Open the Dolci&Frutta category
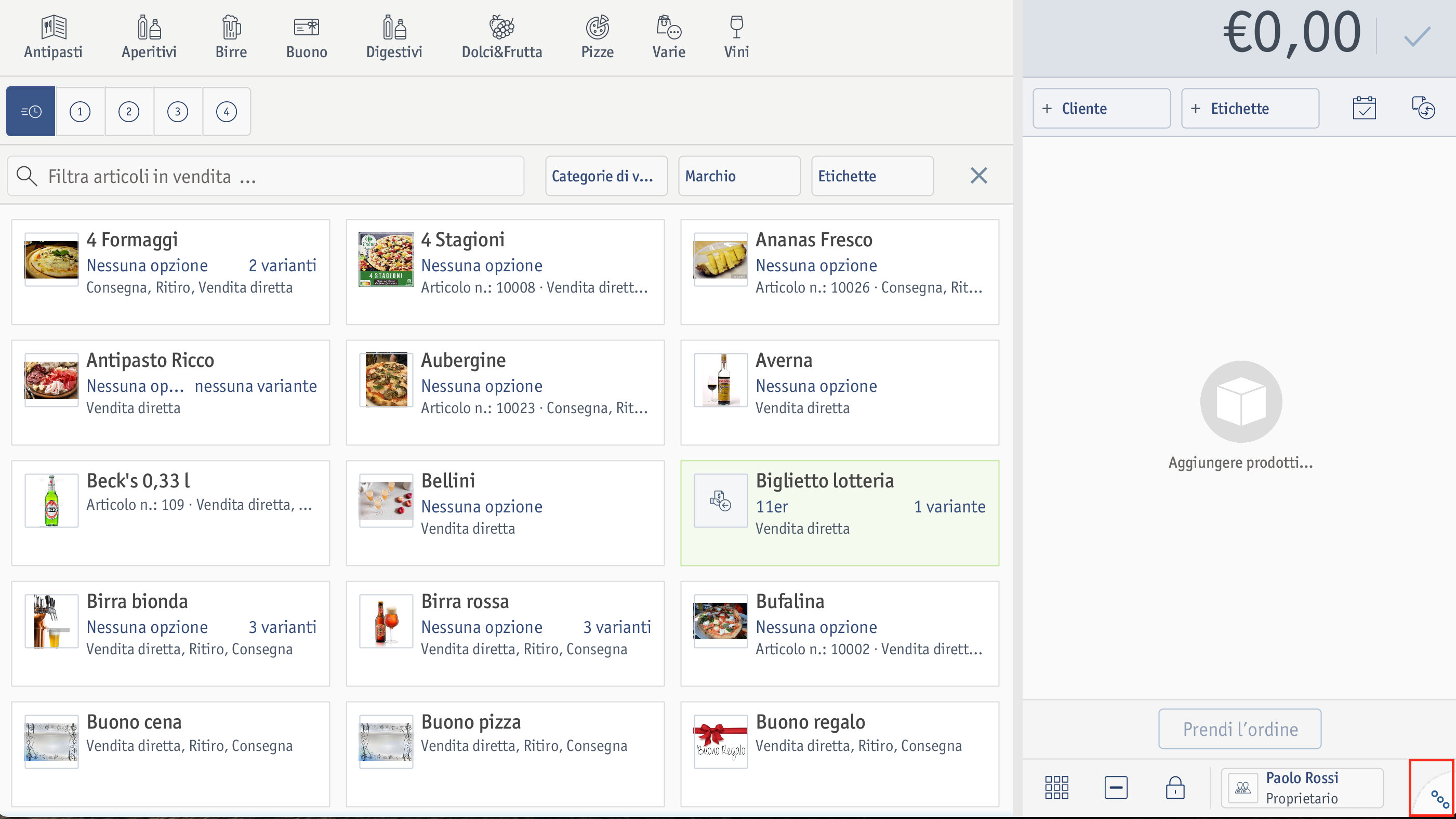The image size is (1456, 819). (x=502, y=37)
